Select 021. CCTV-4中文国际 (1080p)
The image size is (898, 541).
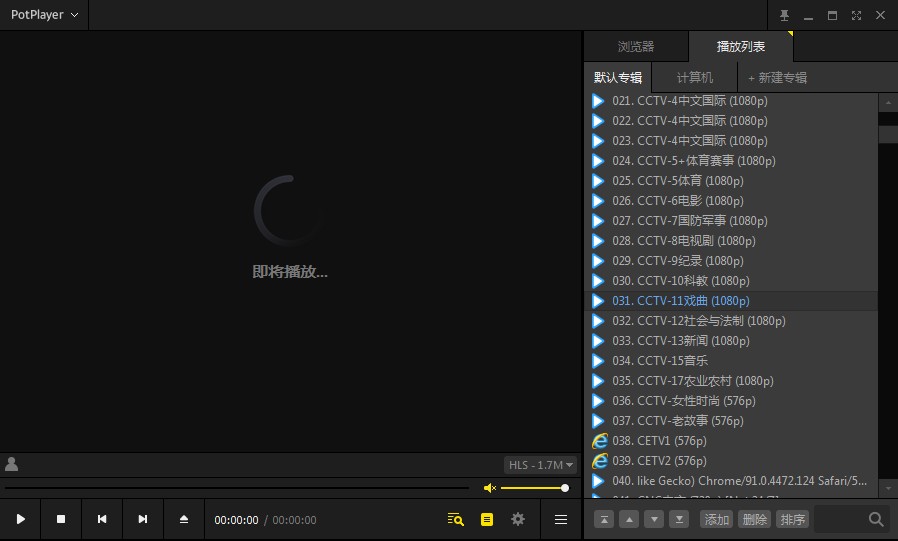click(x=731, y=101)
